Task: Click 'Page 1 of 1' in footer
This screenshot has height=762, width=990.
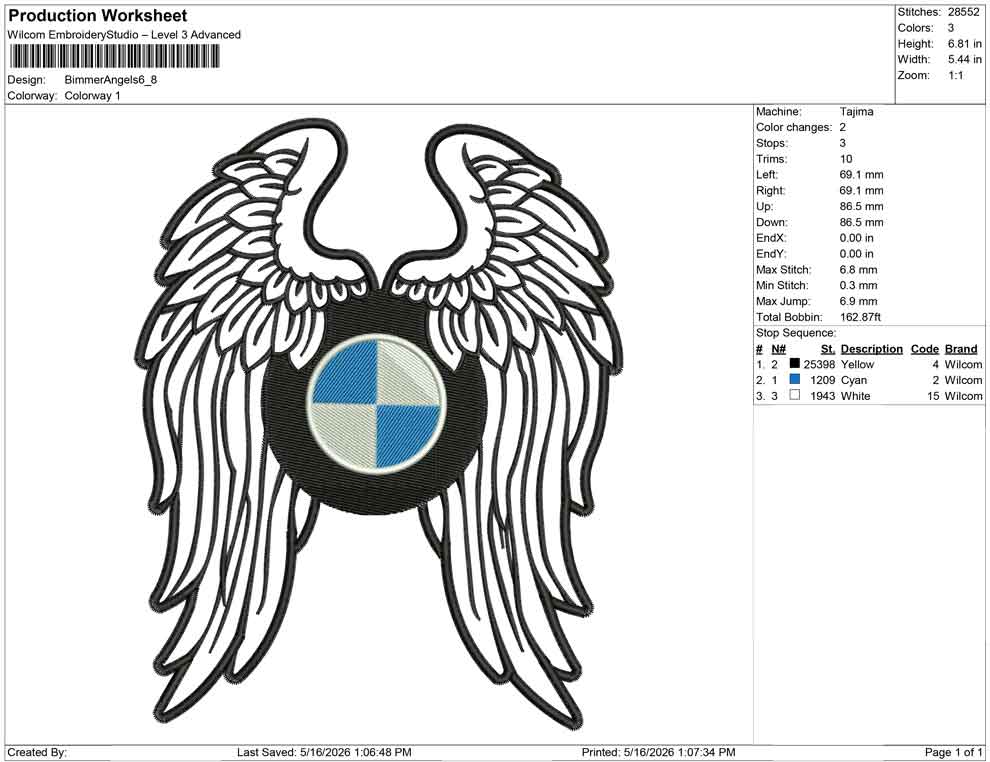Action: point(953,753)
